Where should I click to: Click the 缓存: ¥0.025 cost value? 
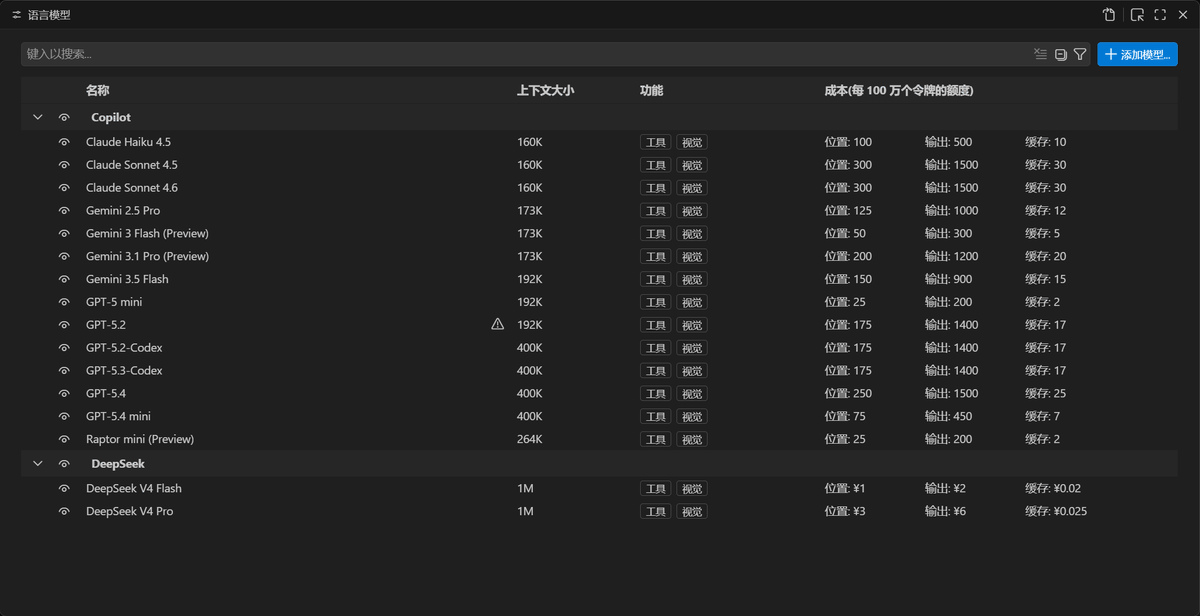(x=1056, y=511)
